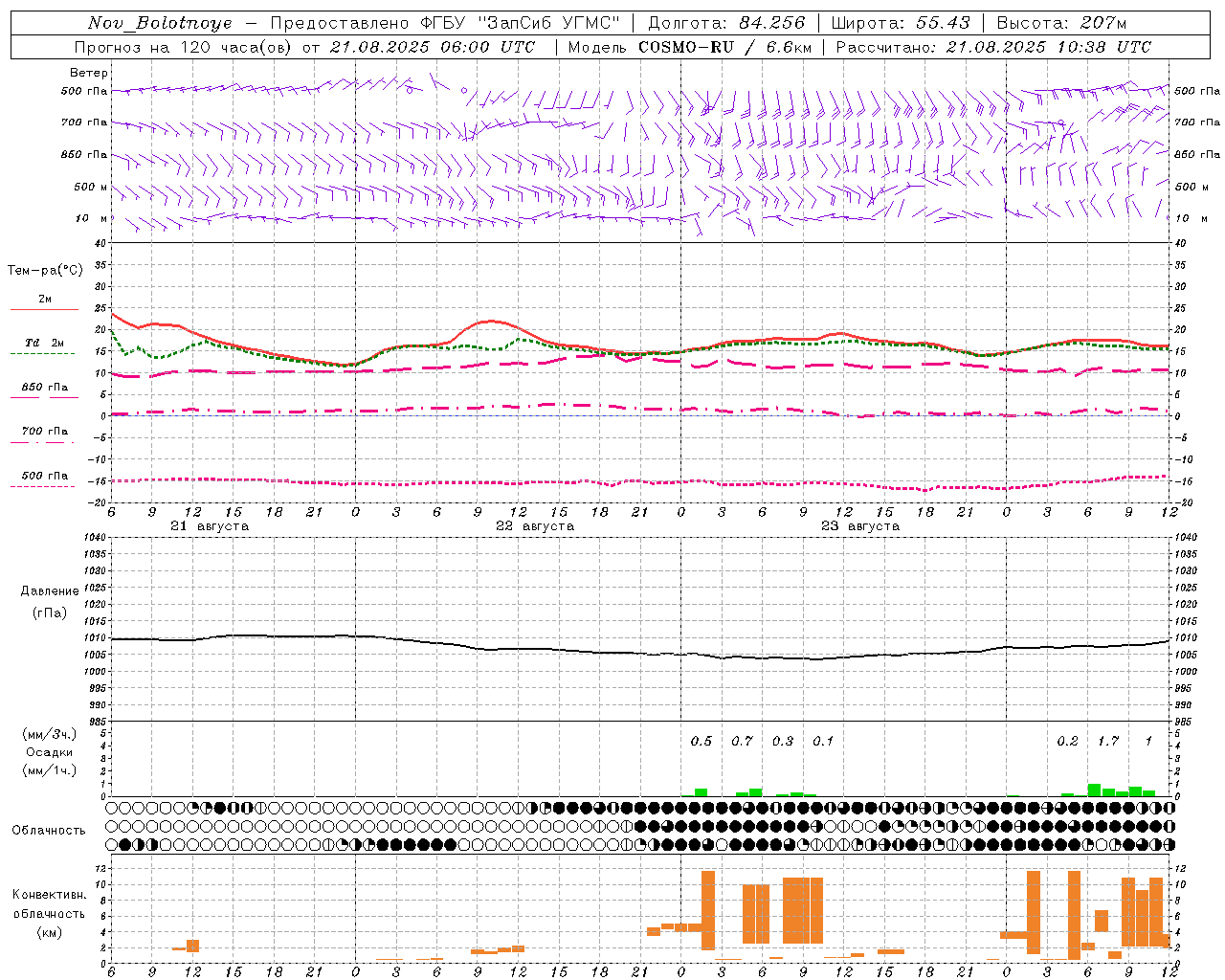
Task: Click the precipitation amount 0.5
Action: [702, 741]
